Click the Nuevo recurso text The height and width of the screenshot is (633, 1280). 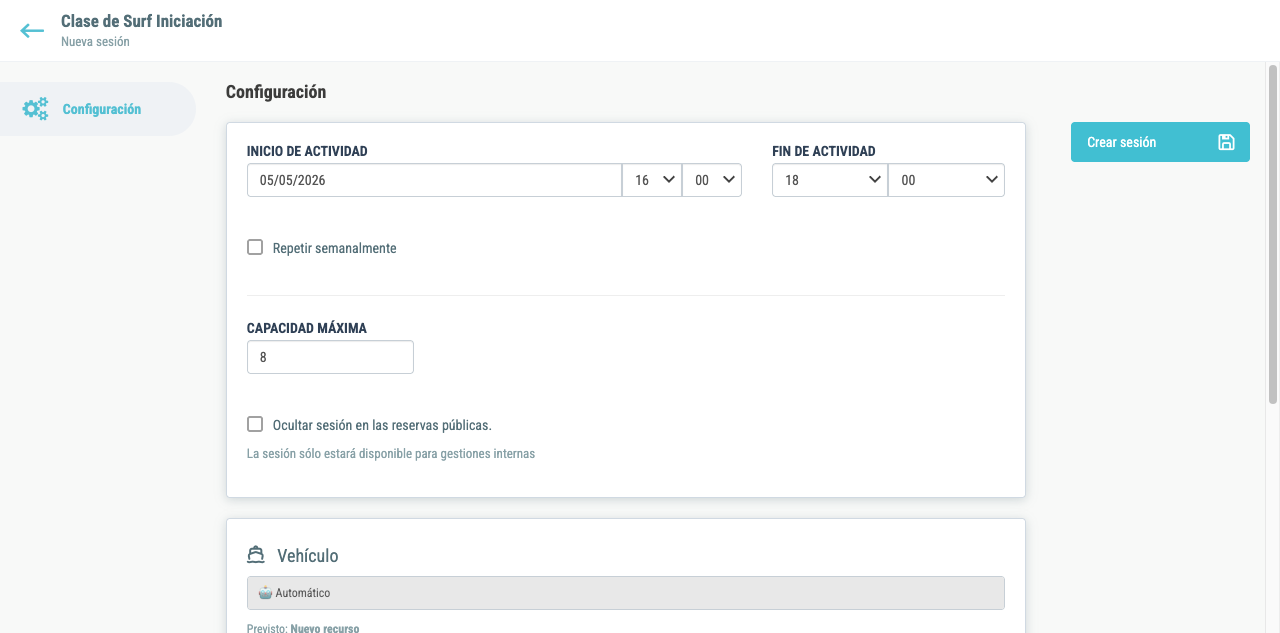pyautogui.click(x=324, y=628)
